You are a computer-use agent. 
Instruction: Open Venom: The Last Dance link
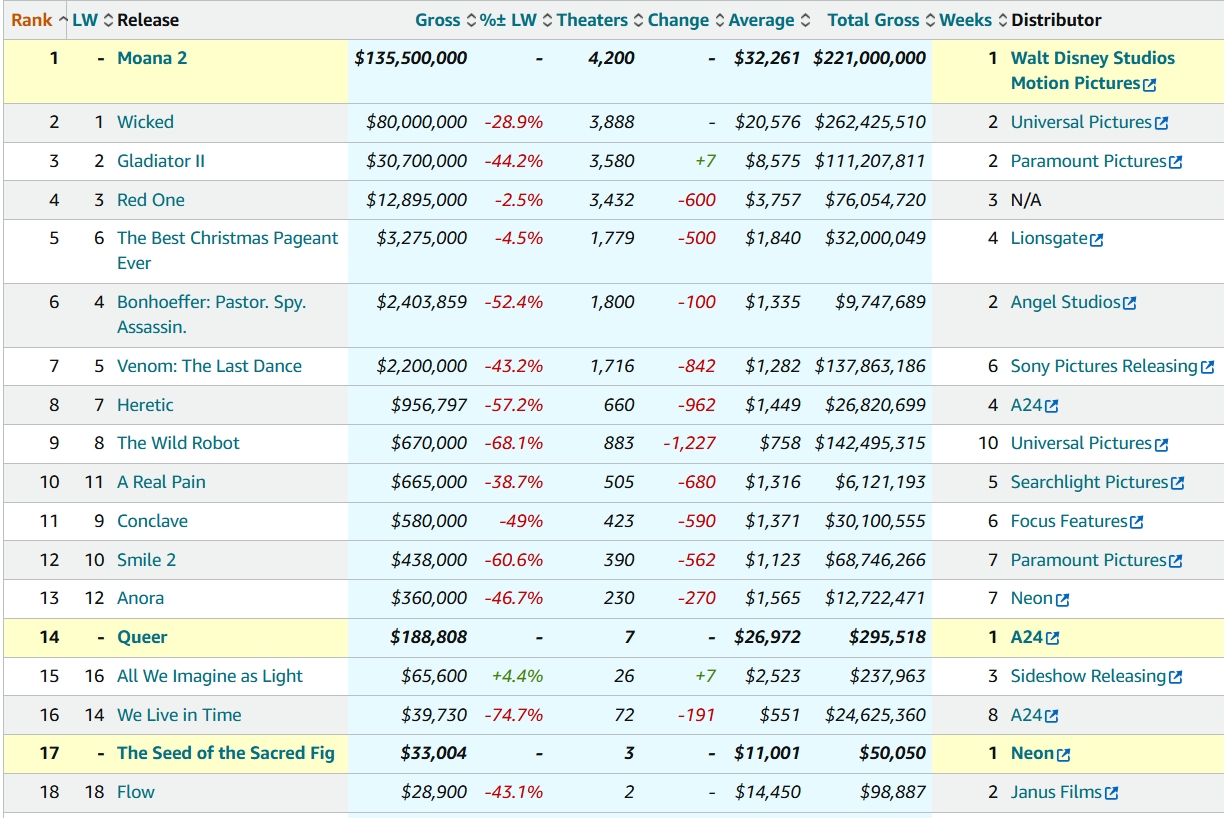pyautogui.click(x=209, y=366)
